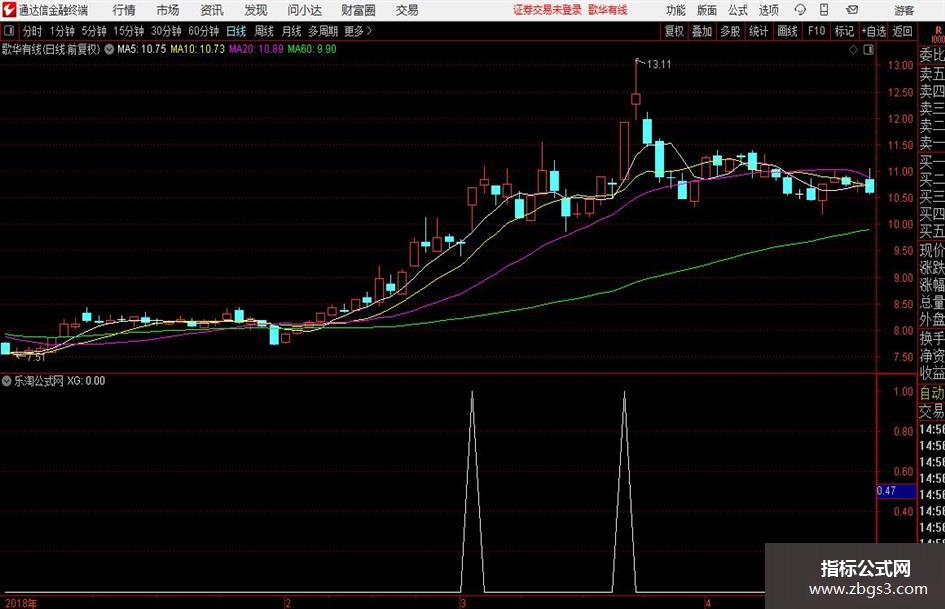945x609 pixels.
Task: Select the 日线 daily period tab
Action: tap(236, 31)
